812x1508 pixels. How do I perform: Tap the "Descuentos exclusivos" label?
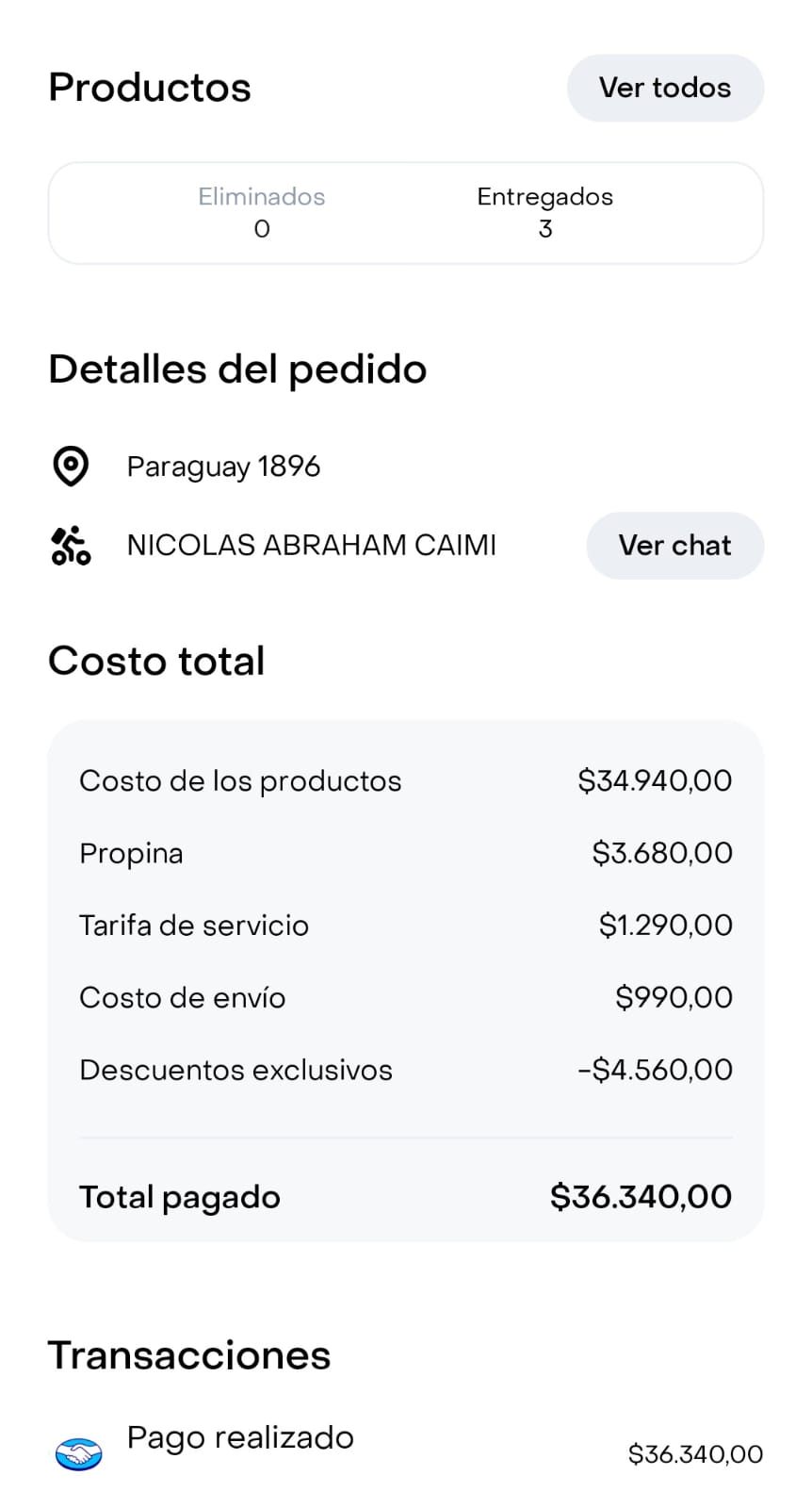pos(235,1071)
